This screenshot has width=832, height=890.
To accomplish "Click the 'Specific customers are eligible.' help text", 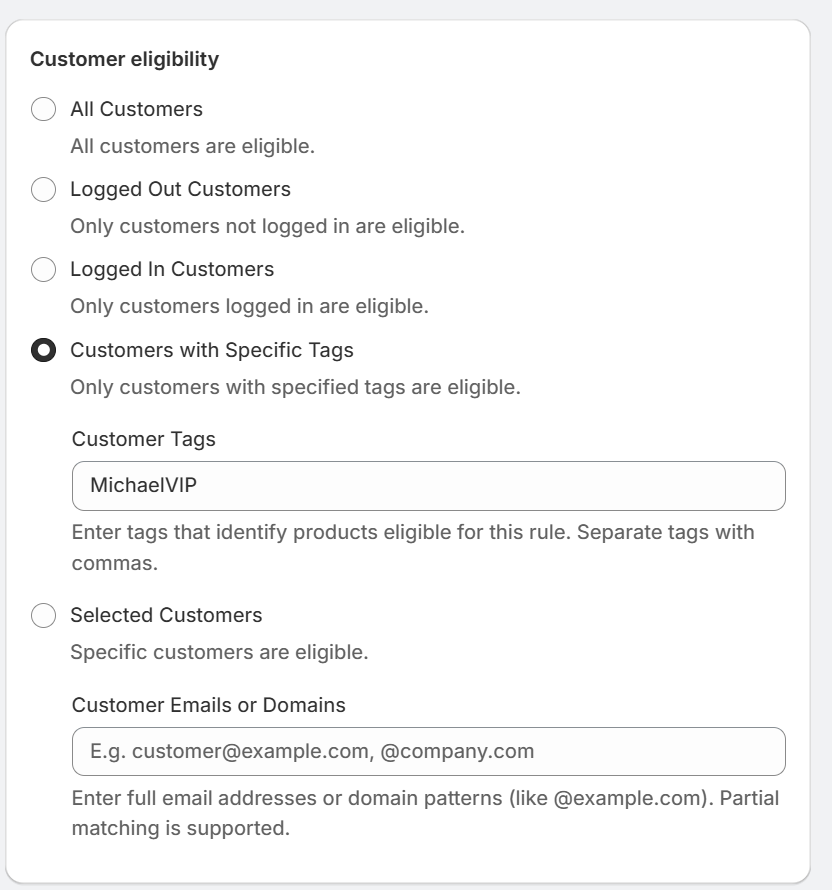I will point(219,652).
